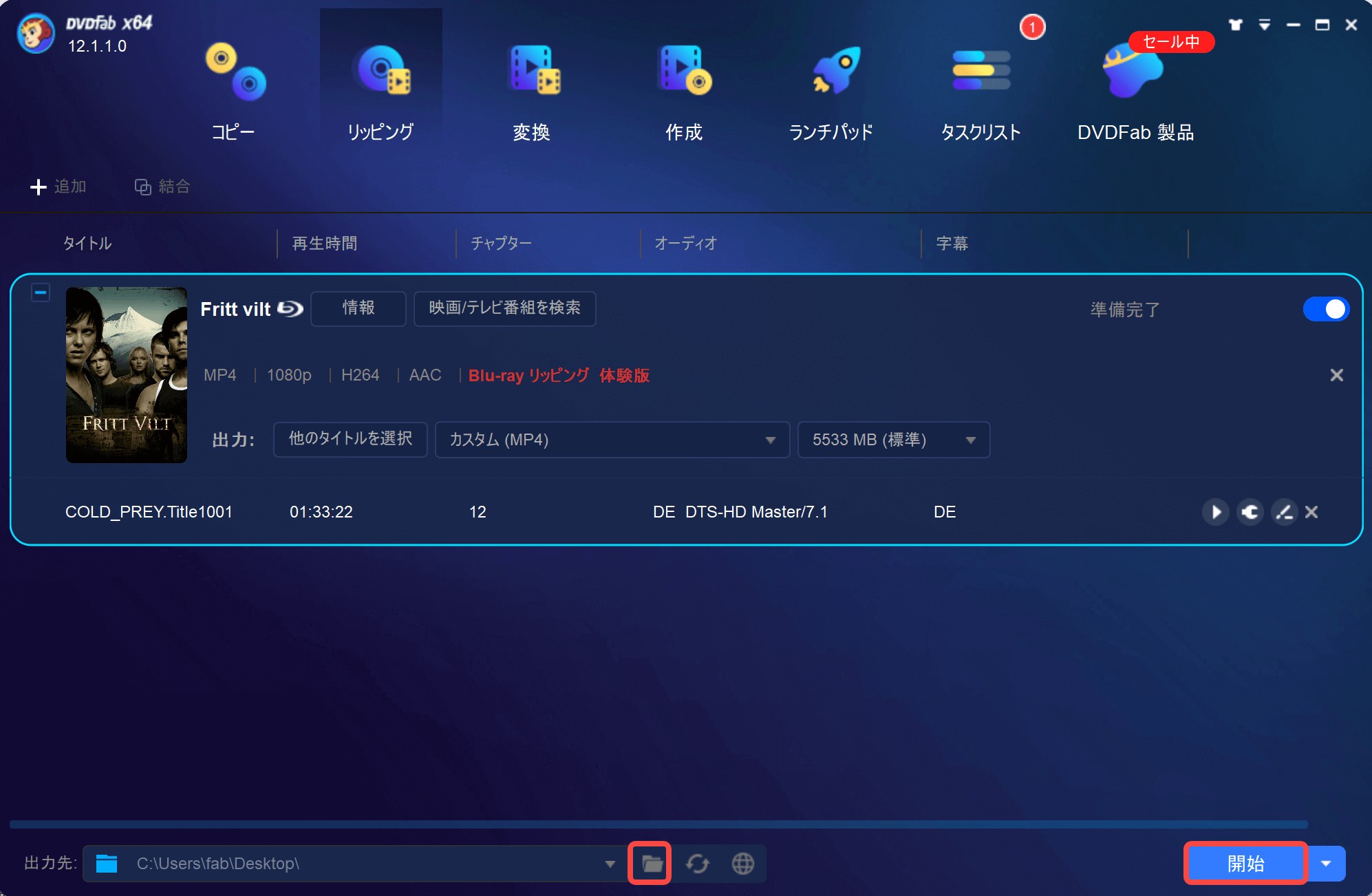Click the DE DTS-HD Master/7.1 audio entry
Image resolution: width=1372 pixels, height=896 pixels.
click(x=740, y=512)
